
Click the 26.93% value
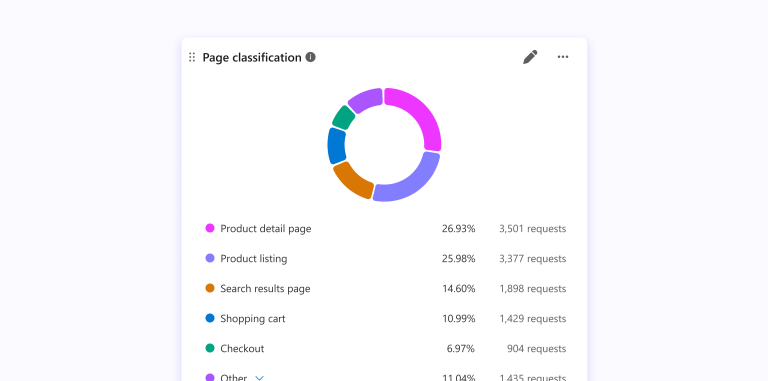[458, 229]
